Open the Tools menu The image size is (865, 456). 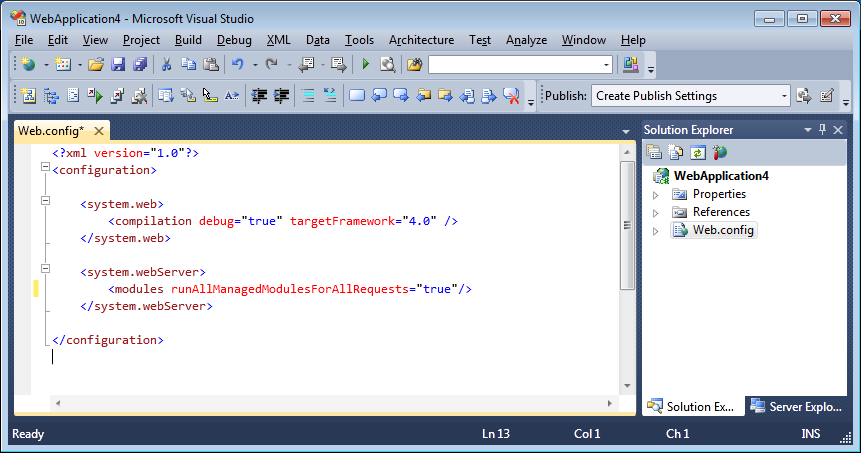point(359,40)
